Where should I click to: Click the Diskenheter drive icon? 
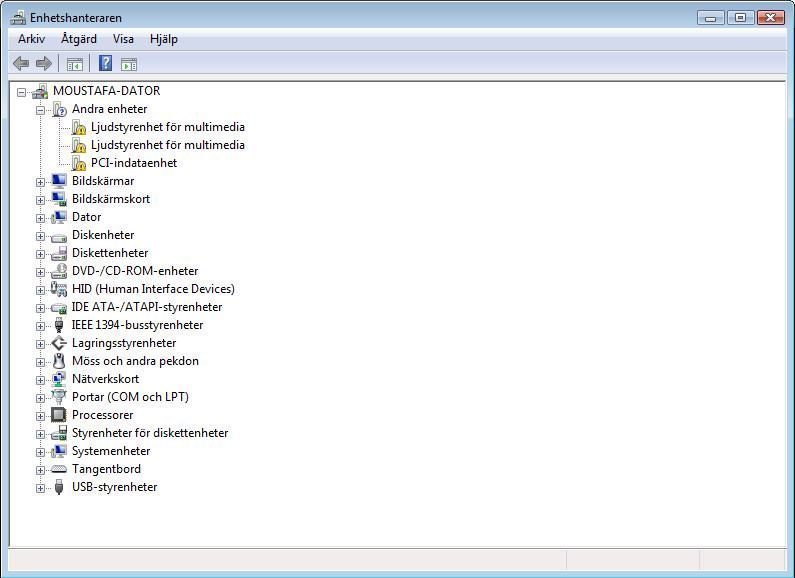pyautogui.click(x=59, y=236)
